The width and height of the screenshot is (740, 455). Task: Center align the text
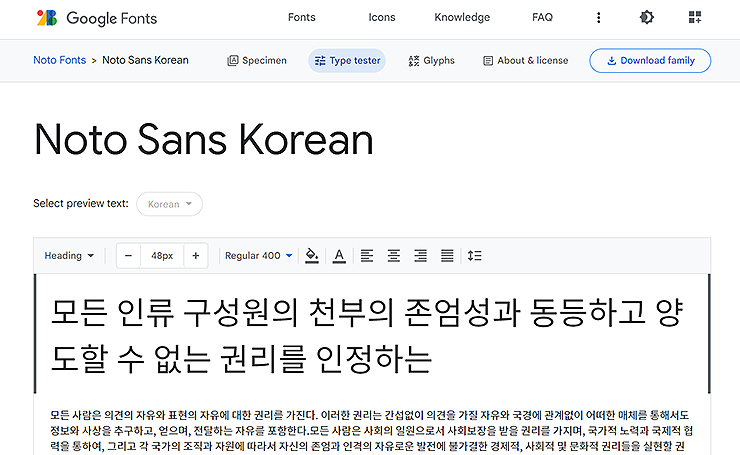click(394, 255)
